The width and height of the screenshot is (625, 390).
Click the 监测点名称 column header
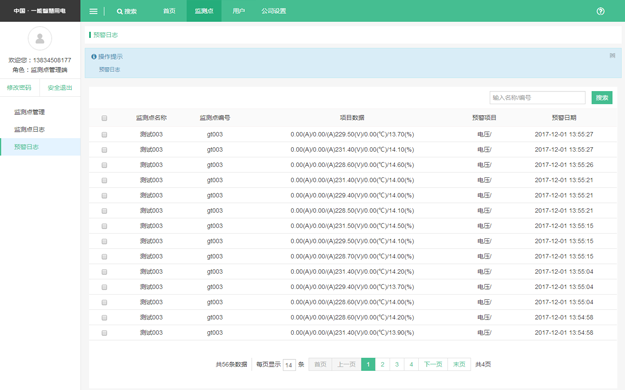click(151, 118)
